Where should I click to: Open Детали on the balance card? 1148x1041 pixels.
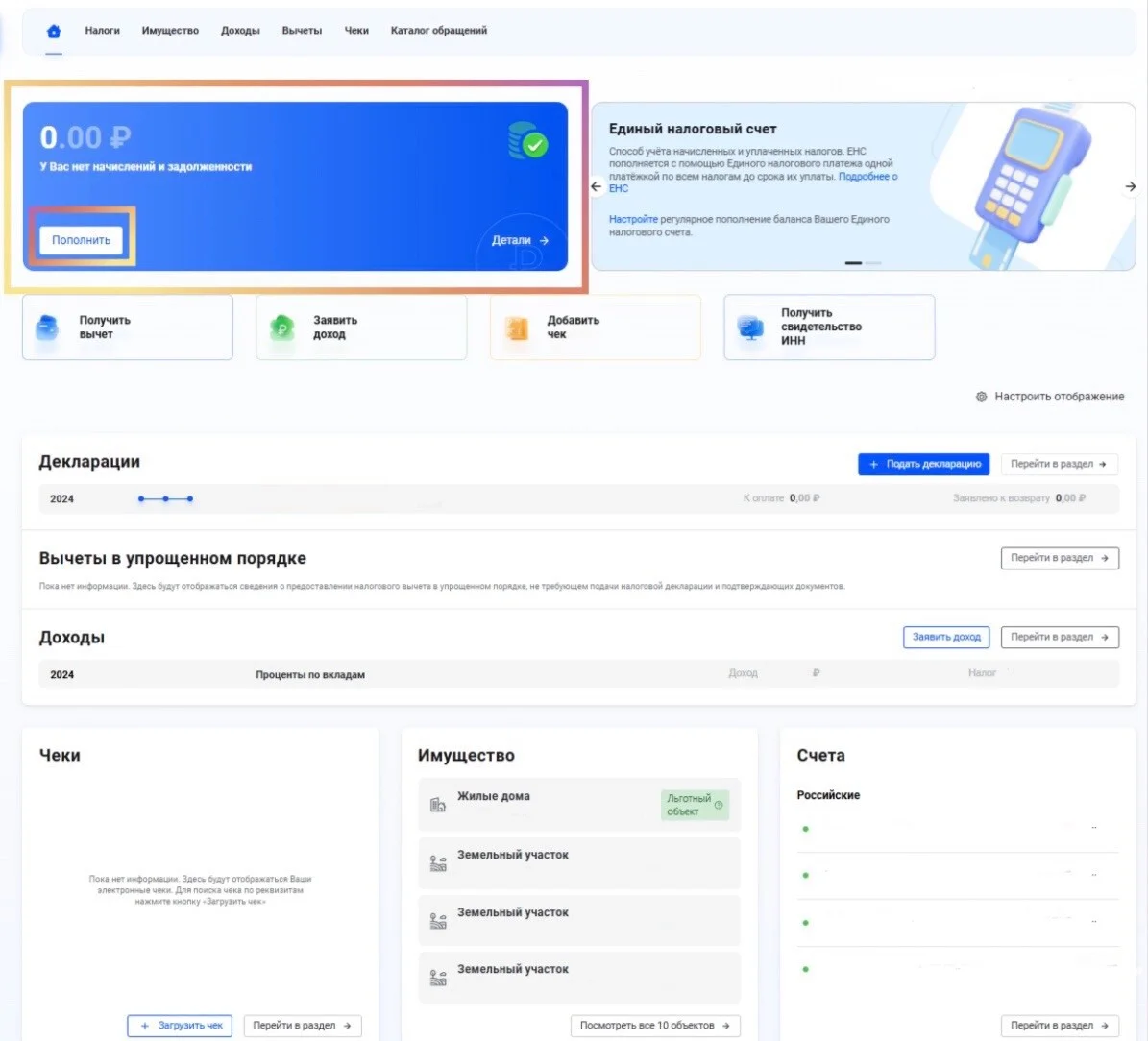[520, 240]
